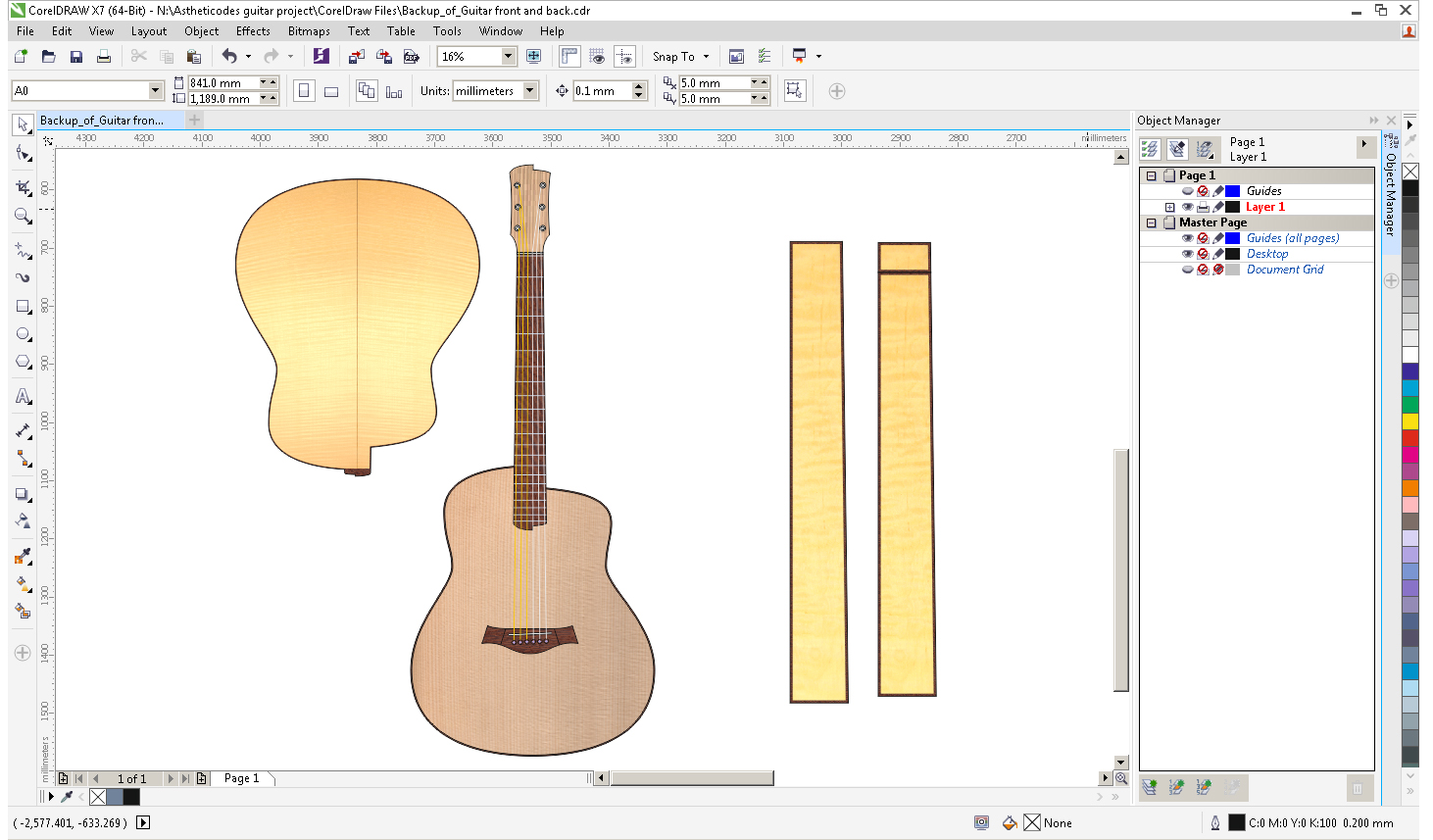The height and width of the screenshot is (840, 1433).
Task: Toggle visibility of Desktop master layer
Action: coord(1187,254)
